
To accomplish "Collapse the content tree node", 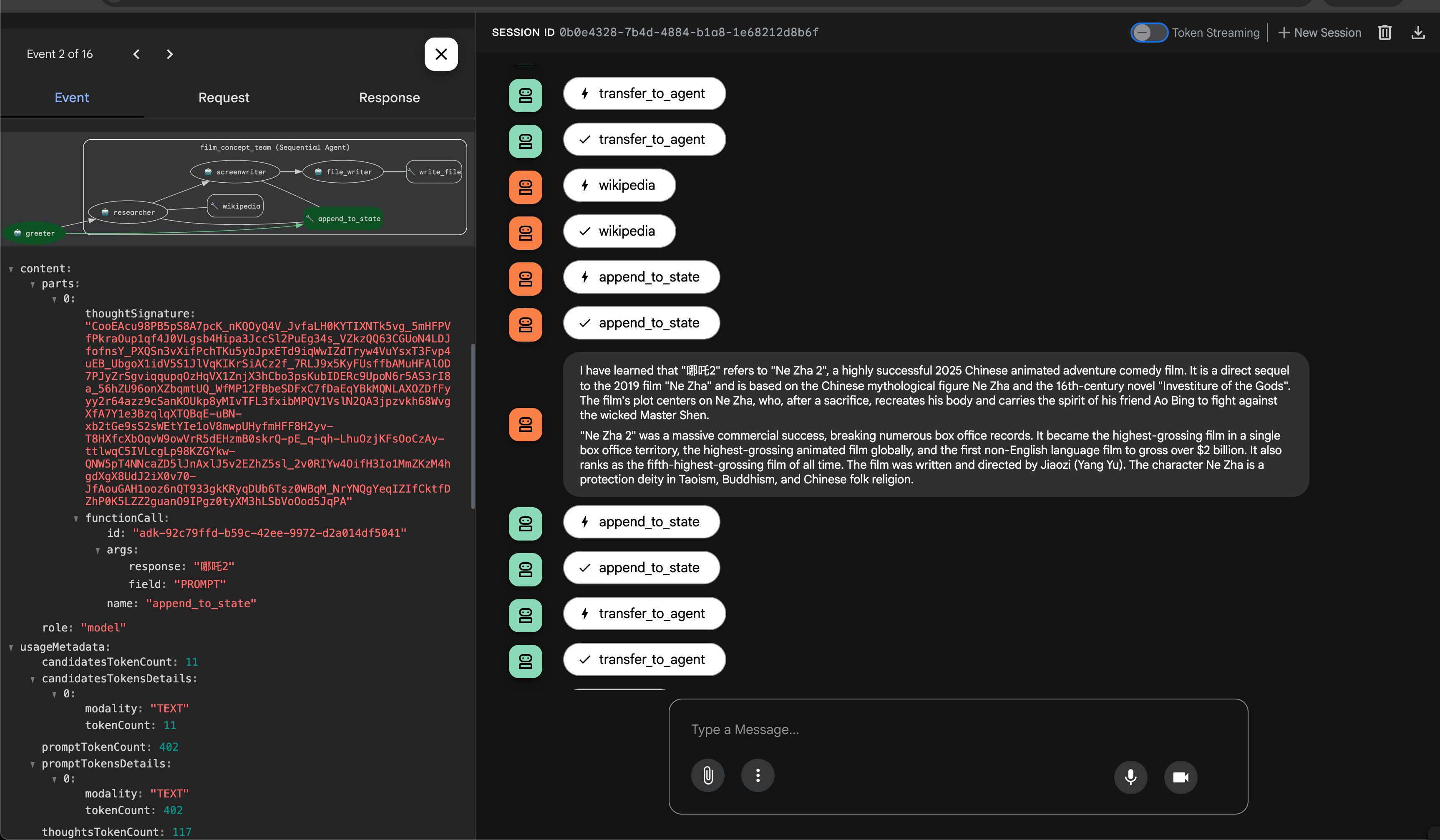I will pos(11,269).
